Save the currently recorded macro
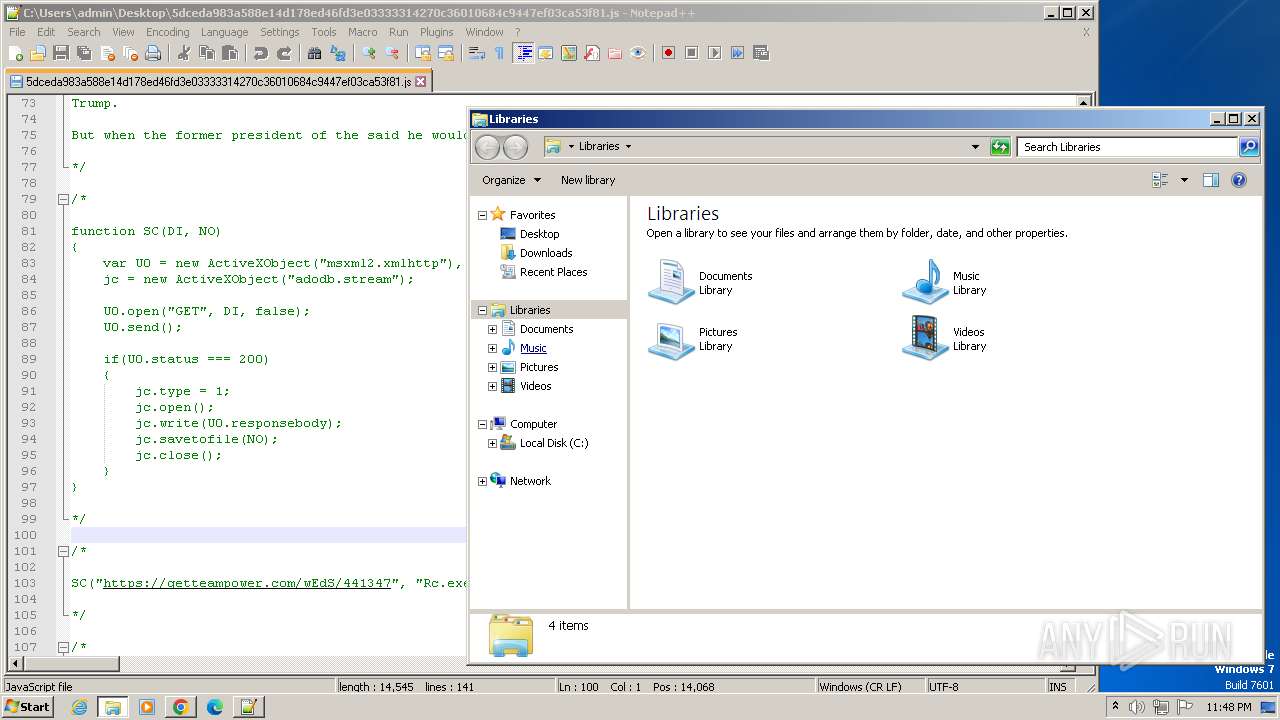The image size is (1280, 720). tap(761, 53)
